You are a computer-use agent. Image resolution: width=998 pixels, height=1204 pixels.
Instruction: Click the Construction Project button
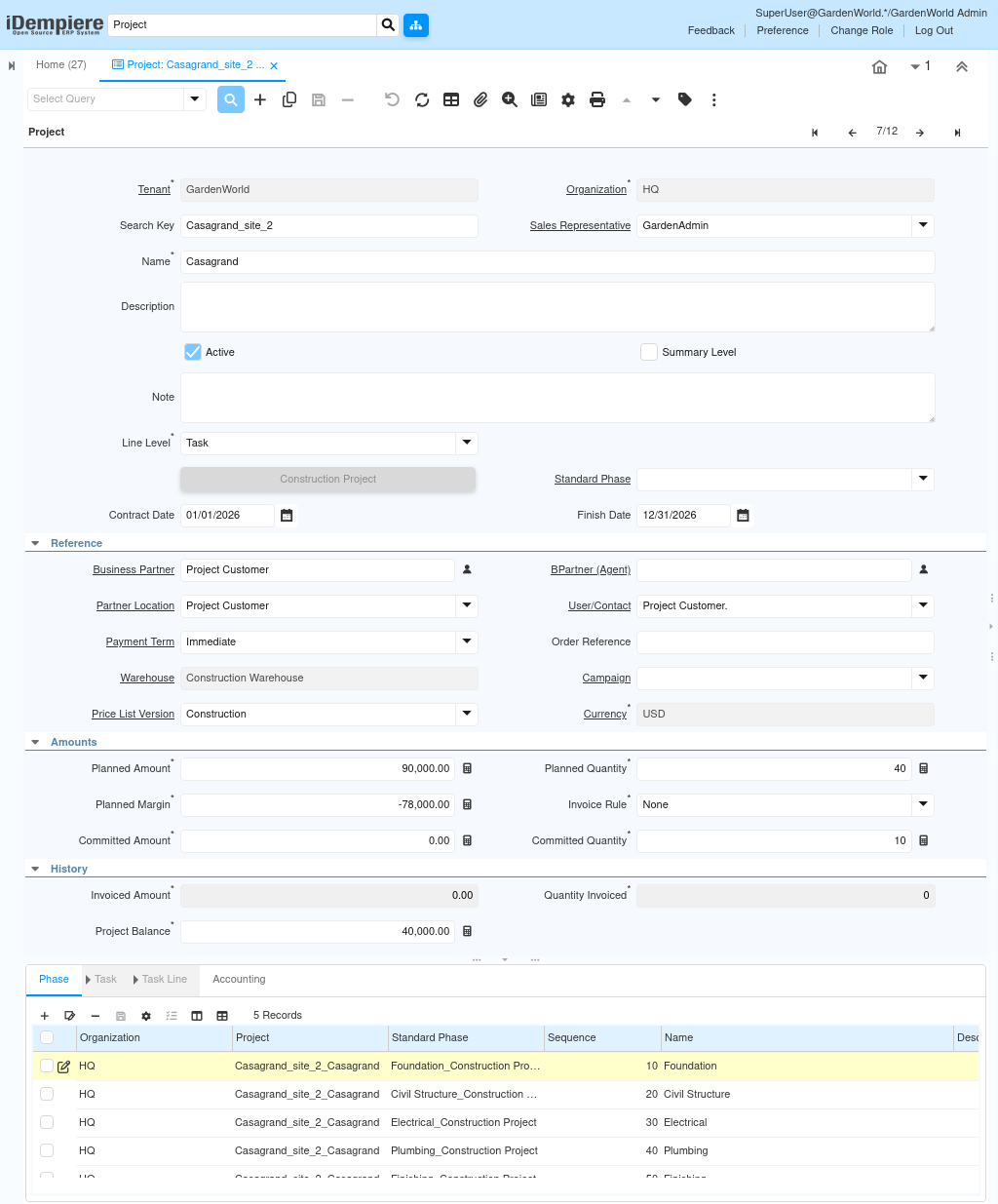328,479
